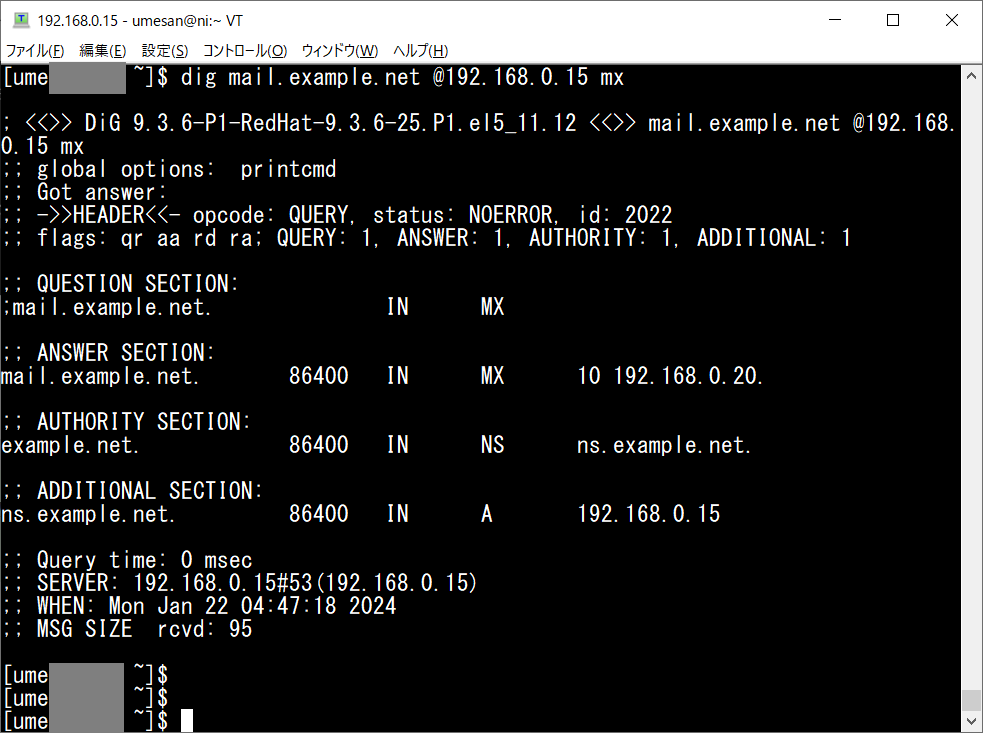
Task: Click the 'ADDITIONAL: 1' count
Action: pyautogui.click(x=774, y=238)
